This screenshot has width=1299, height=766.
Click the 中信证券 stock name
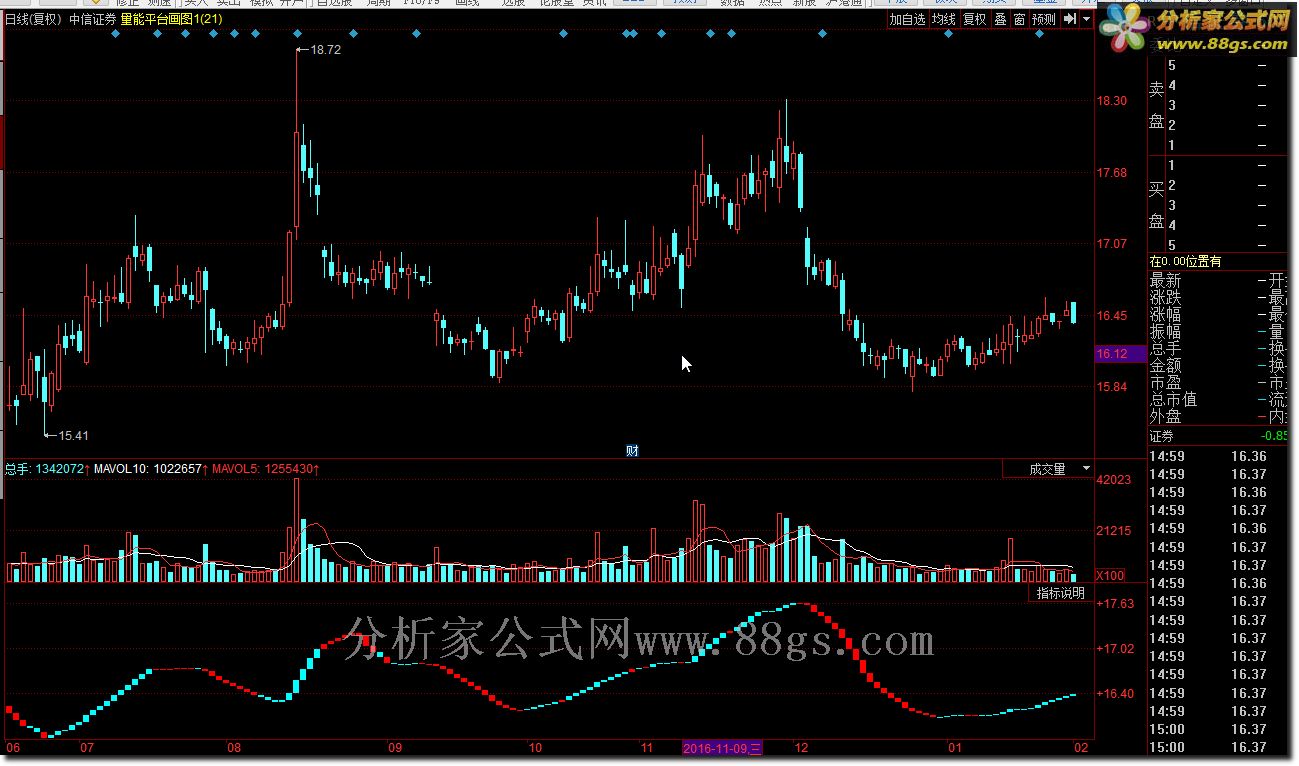[x=92, y=19]
